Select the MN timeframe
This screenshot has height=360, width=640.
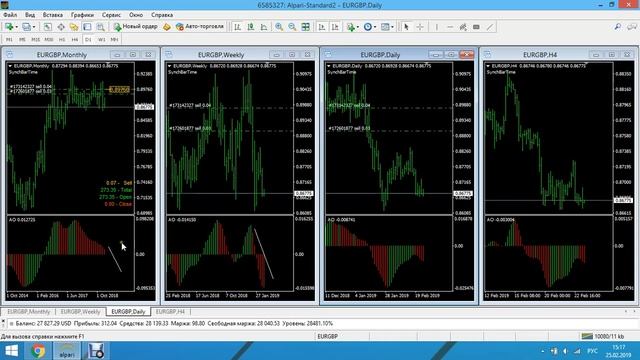(114, 40)
